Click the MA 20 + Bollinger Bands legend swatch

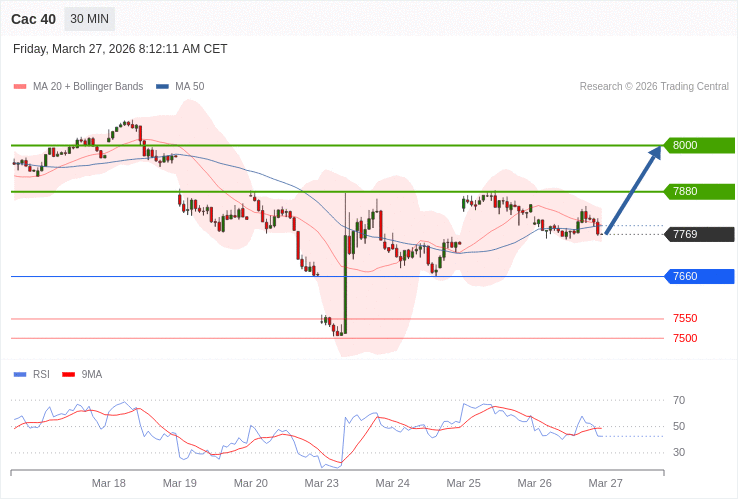20,87
